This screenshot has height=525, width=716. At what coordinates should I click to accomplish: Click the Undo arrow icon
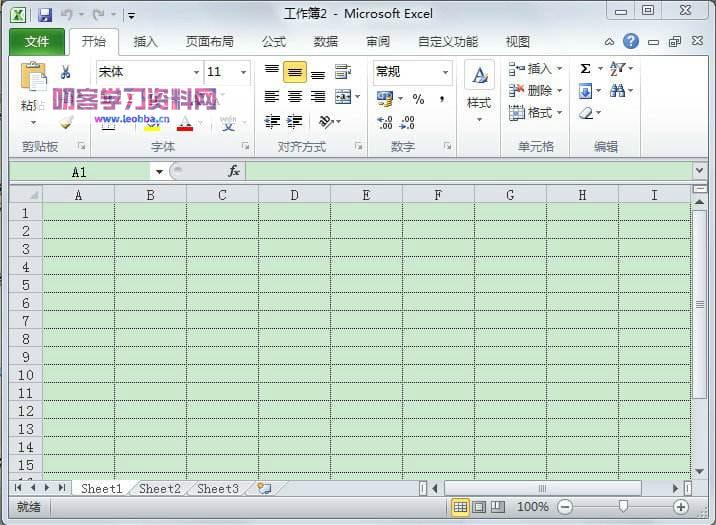pyautogui.click(x=67, y=15)
